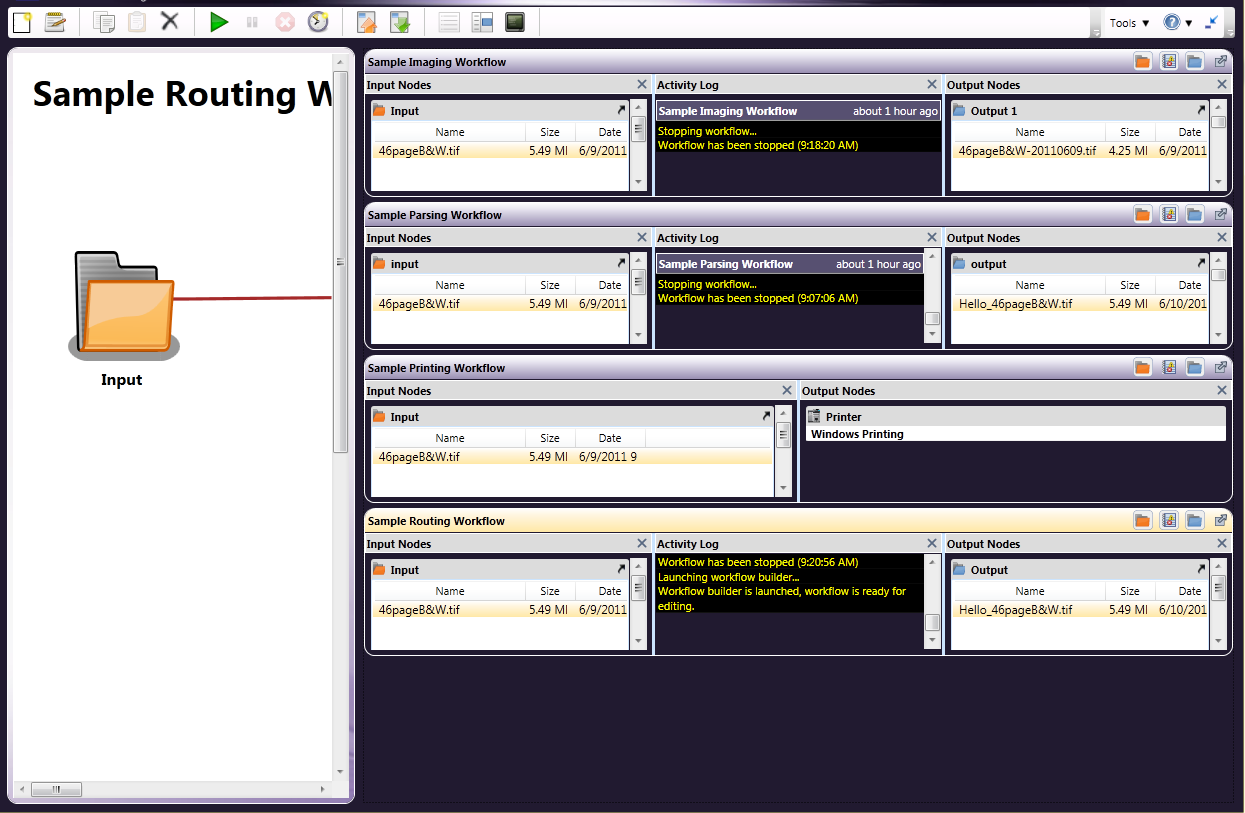
Task: Select 46pageB&W.tif in Sample Printing Input
Action: click(x=572, y=457)
